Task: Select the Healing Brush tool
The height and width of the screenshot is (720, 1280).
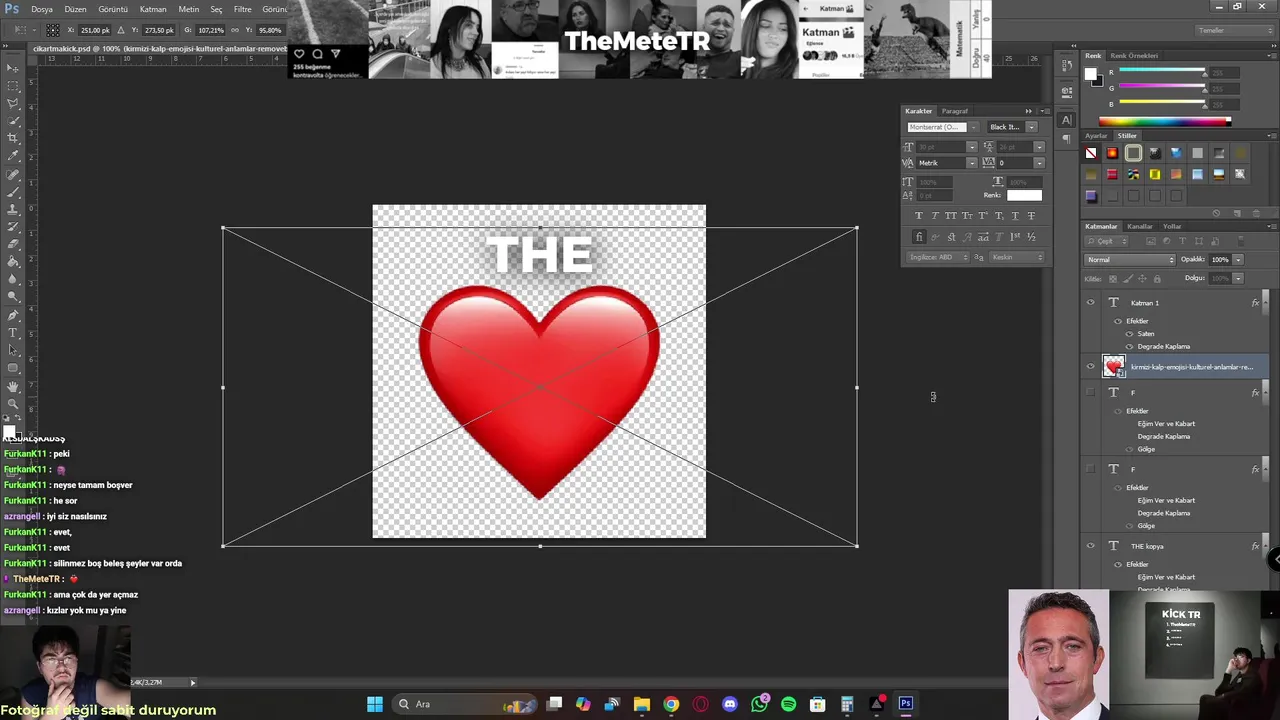Action: click(13, 174)
